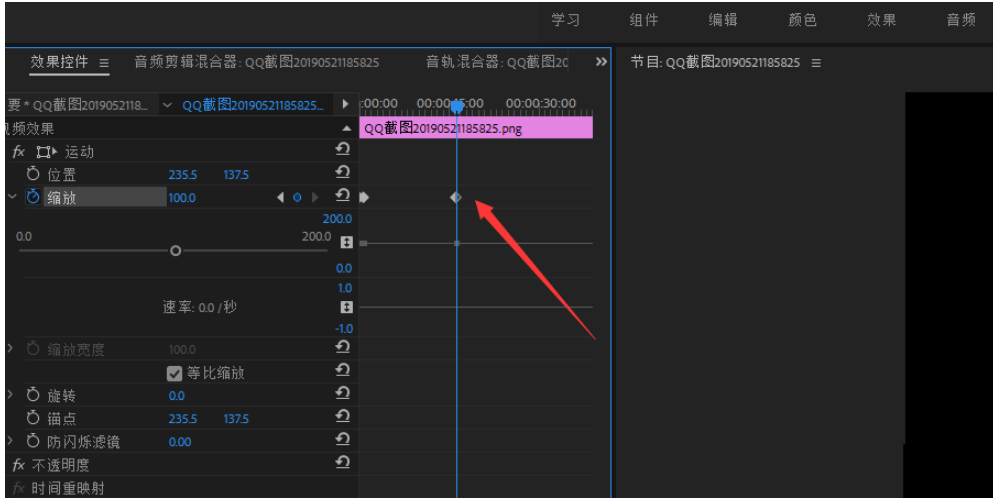Click the 缩放 slider handle

point(175,251)
